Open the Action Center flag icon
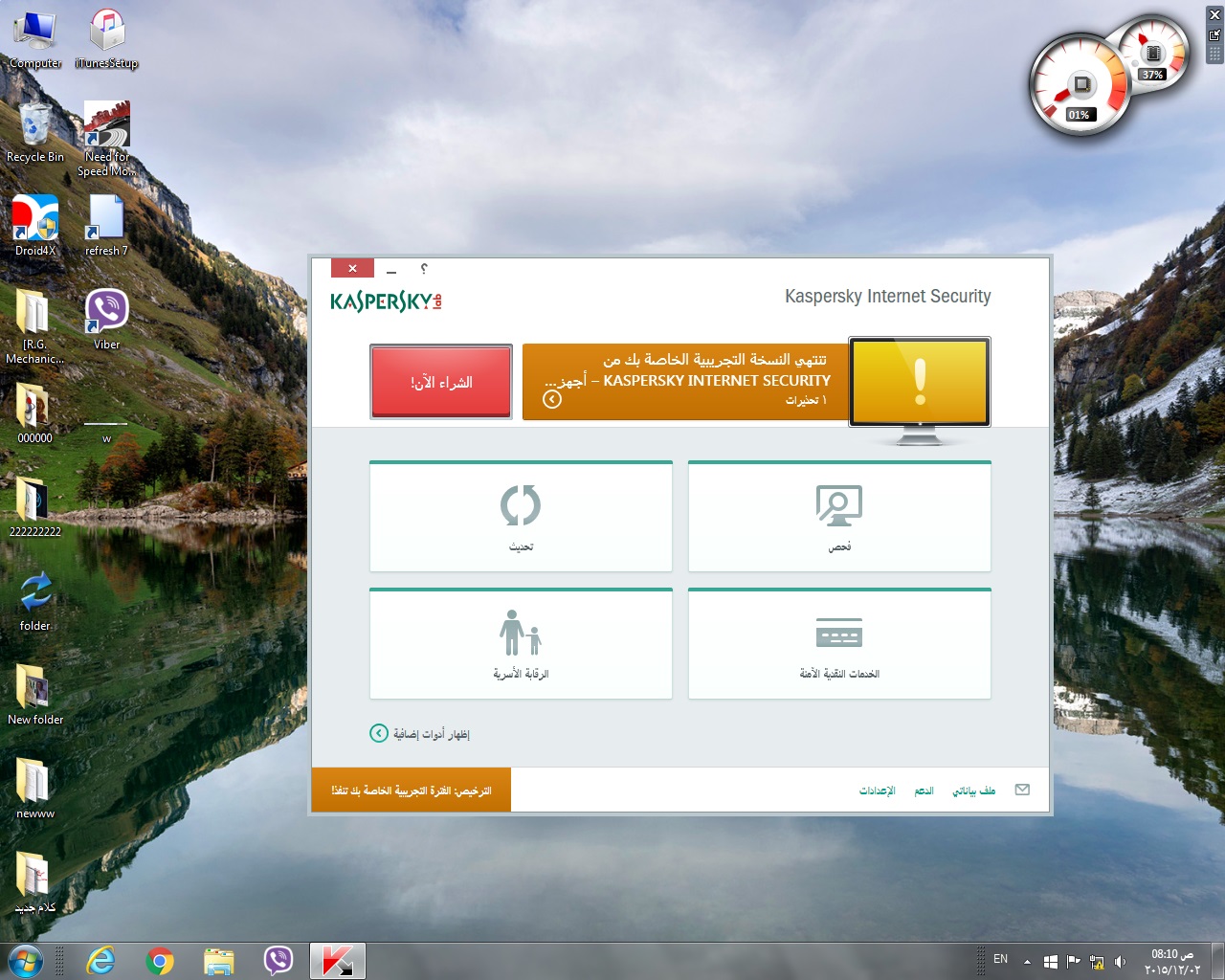 point(1074,962)
